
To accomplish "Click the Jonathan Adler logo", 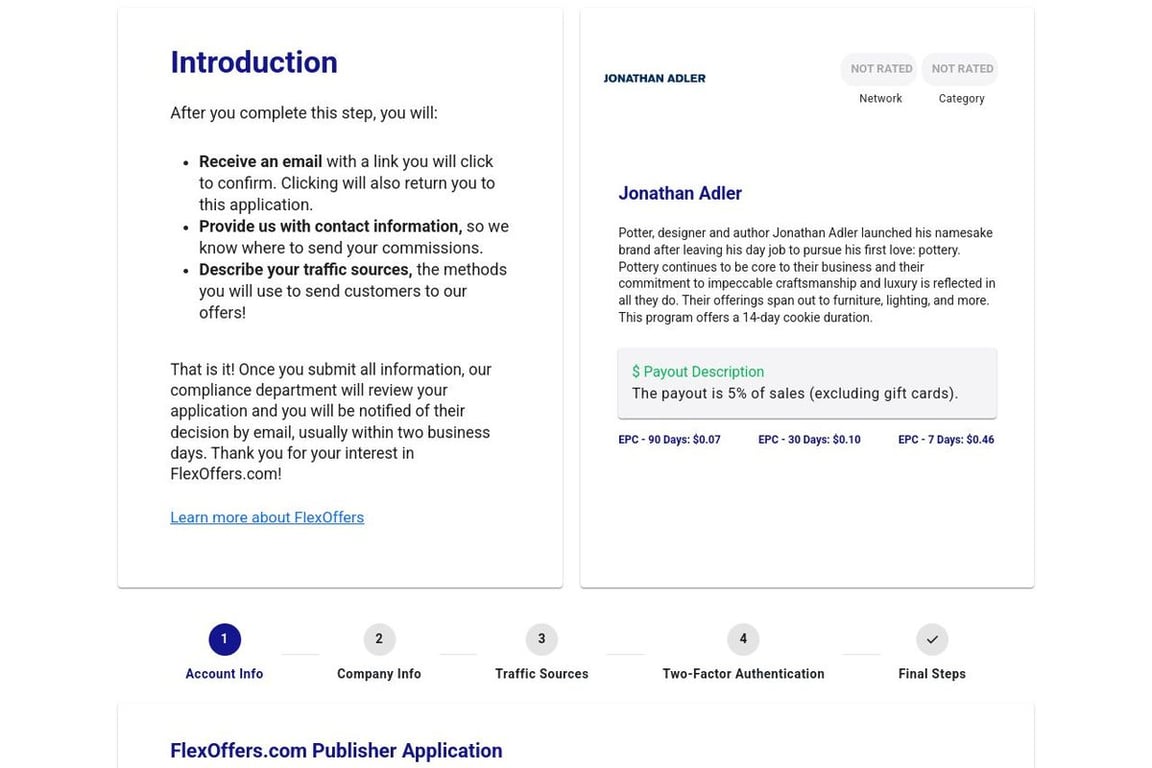I will pyautogui.click(x=654, y=78).
